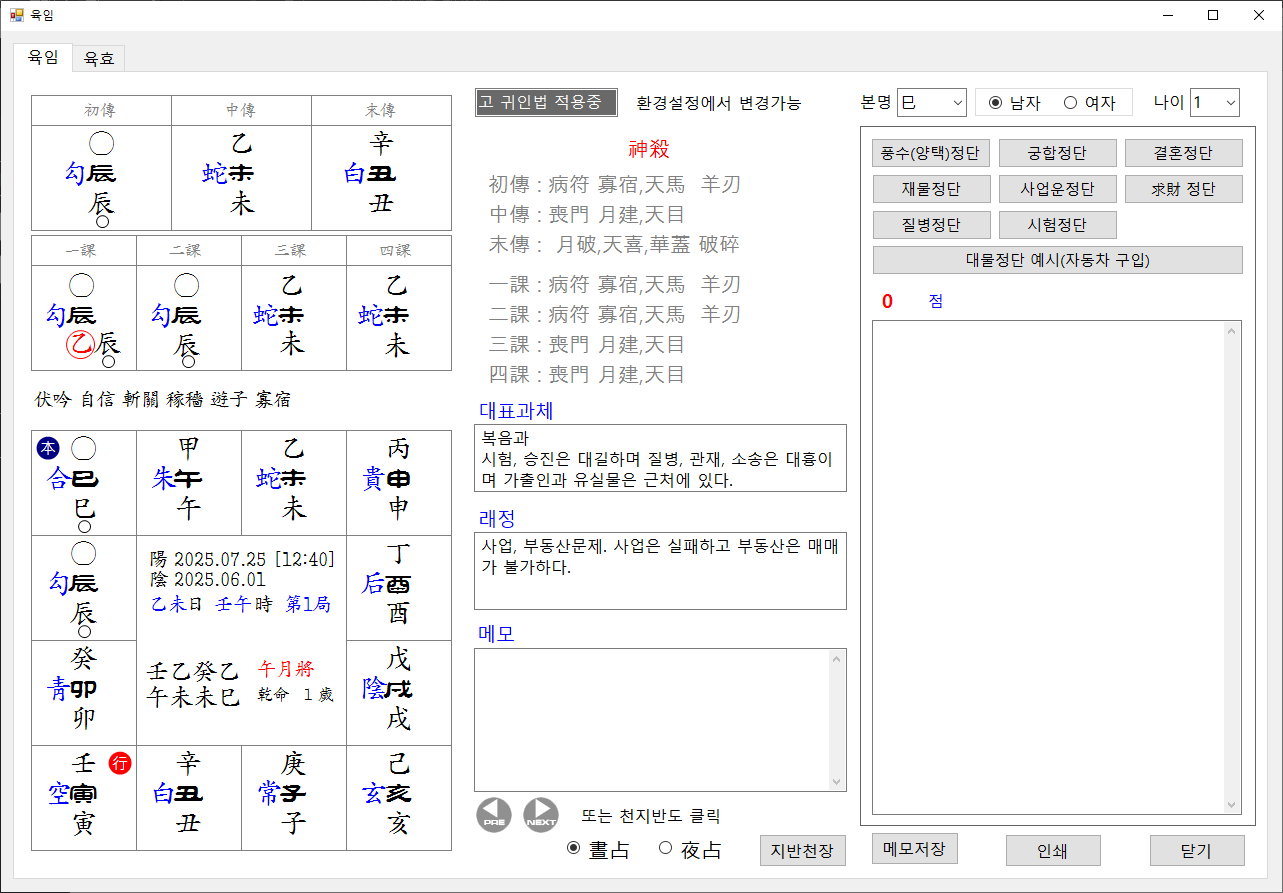Screen dimensions: 1283x893
Task: Click the 四課 cell
Action: click(399, 318)
